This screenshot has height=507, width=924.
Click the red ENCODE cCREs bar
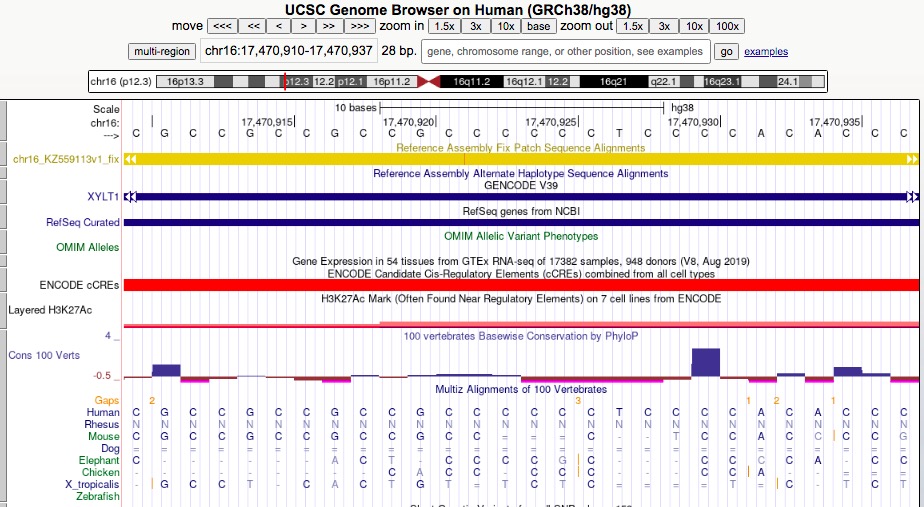521,285
